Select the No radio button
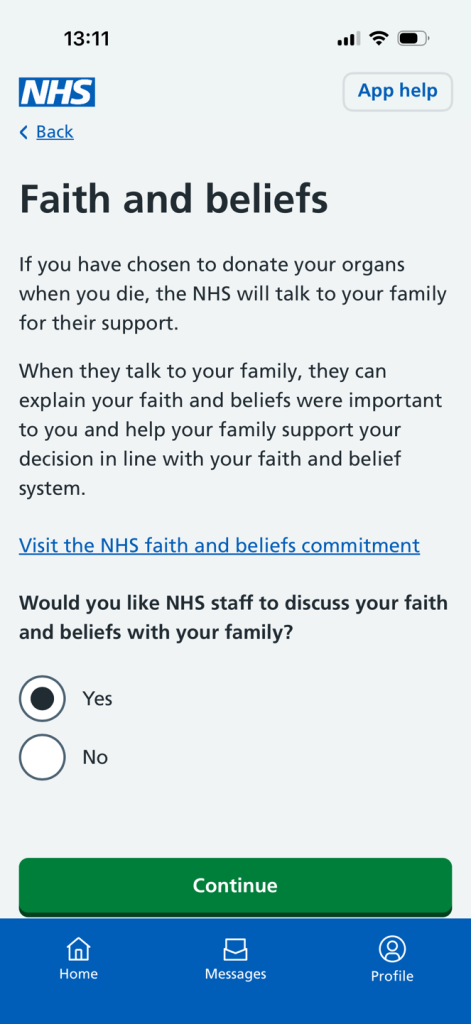 42,757
